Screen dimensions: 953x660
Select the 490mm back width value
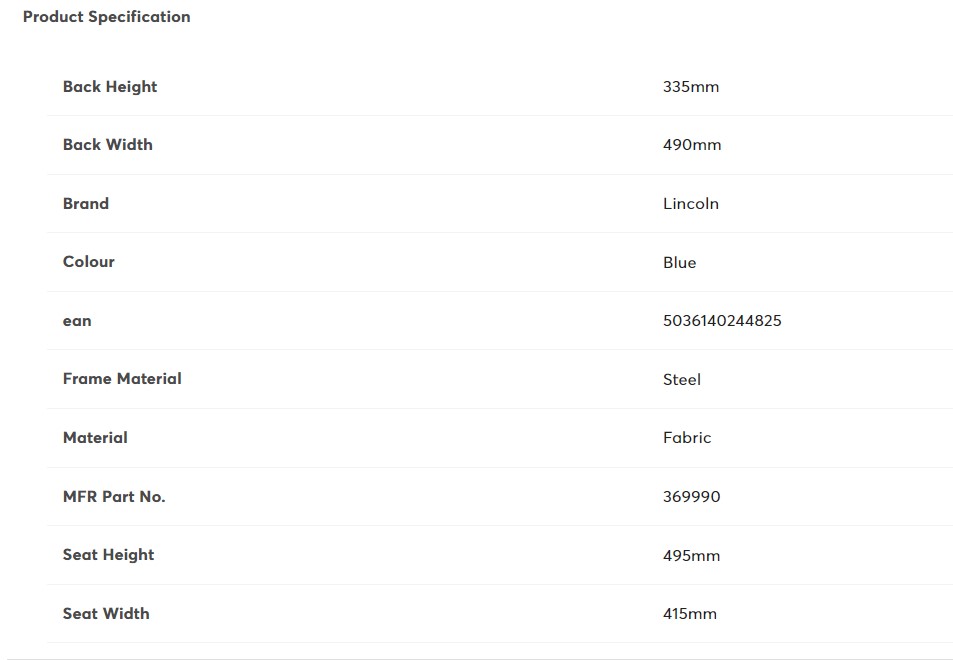pos(692,145)
